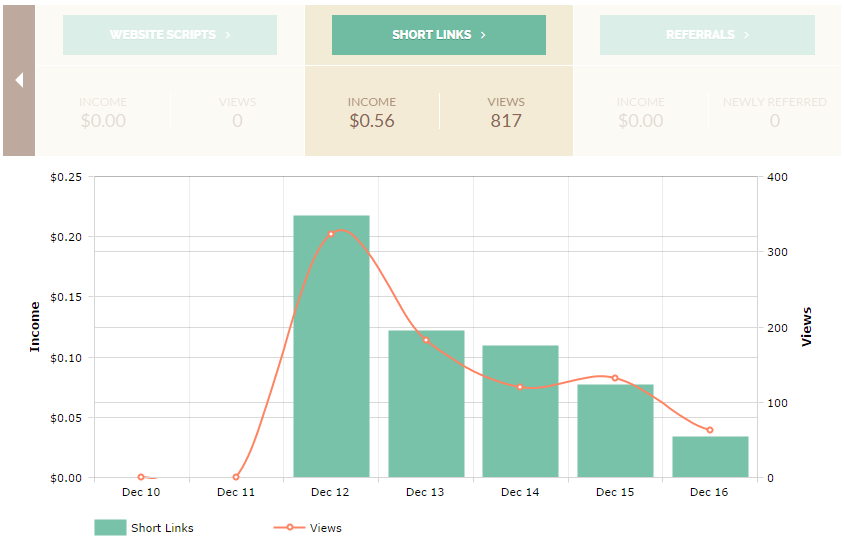Click the Dec 13 income bar
The width and height of the screenshot is (844, 547).
(x=426, y=403)
